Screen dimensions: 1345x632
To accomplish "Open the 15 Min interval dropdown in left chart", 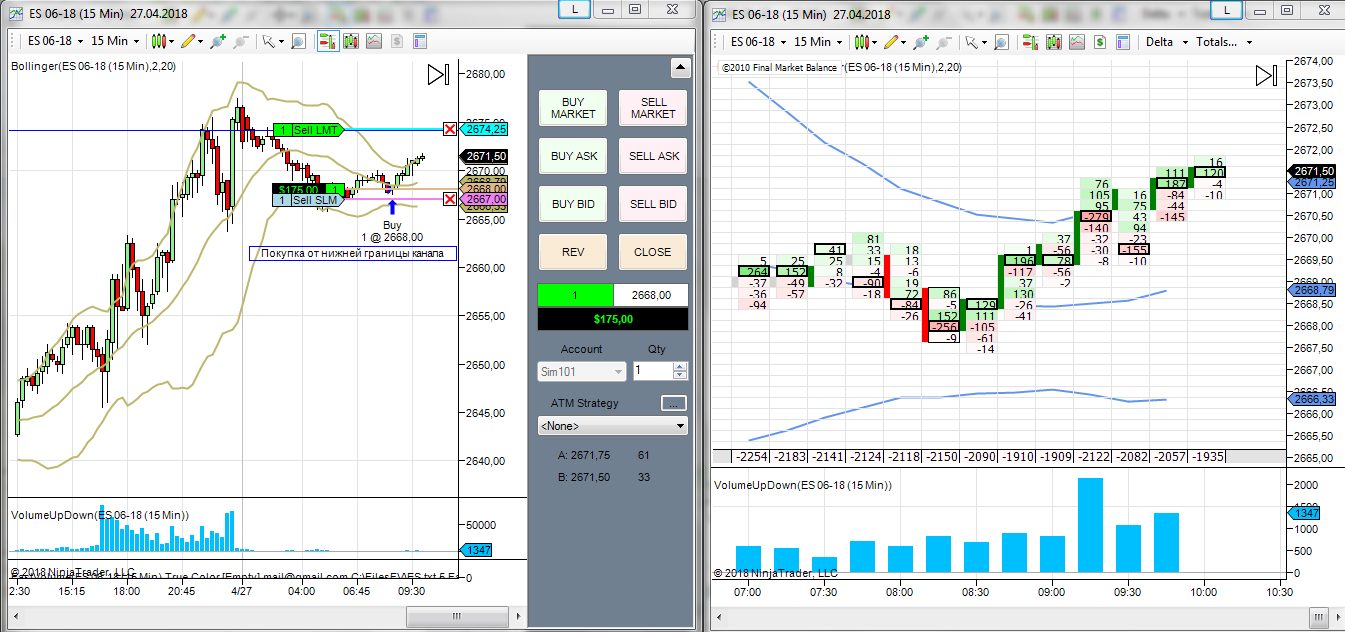I will click(115, 41).
